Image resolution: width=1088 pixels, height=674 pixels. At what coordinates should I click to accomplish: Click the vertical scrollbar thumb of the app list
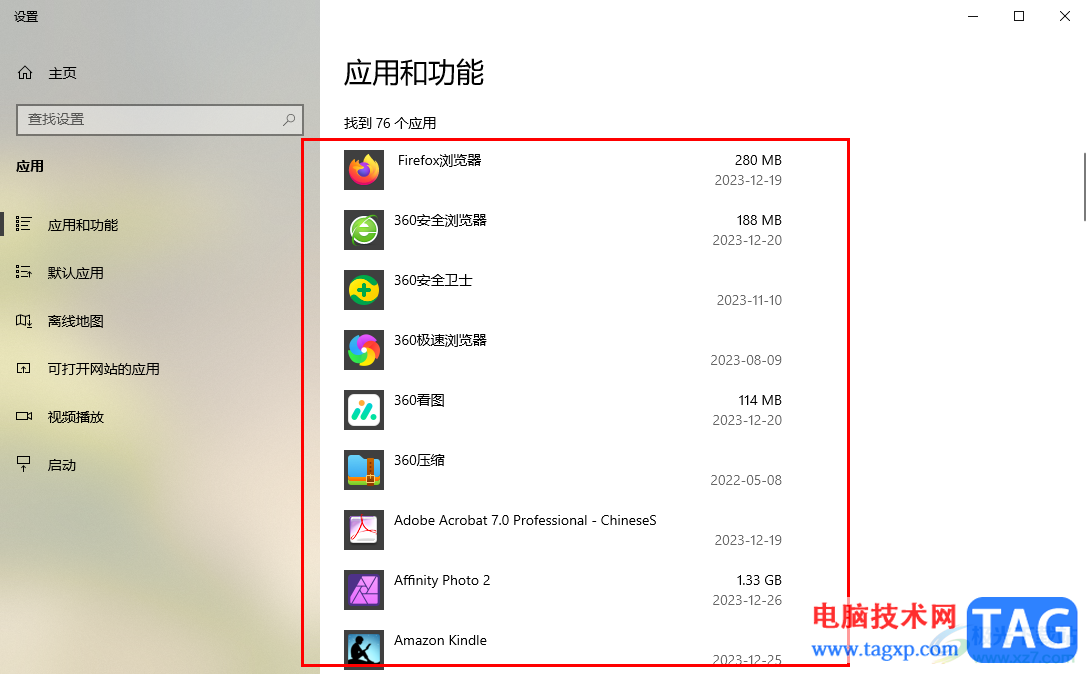click(1085, 187)
